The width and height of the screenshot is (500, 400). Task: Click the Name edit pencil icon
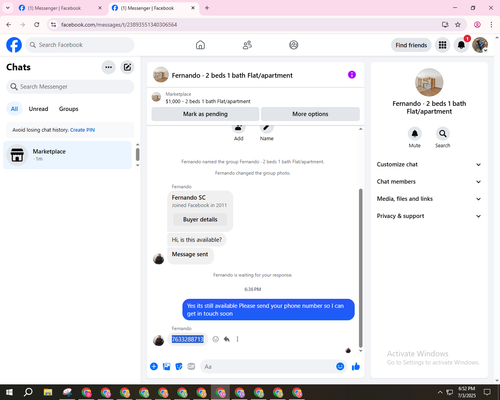(x=267, y=128)
